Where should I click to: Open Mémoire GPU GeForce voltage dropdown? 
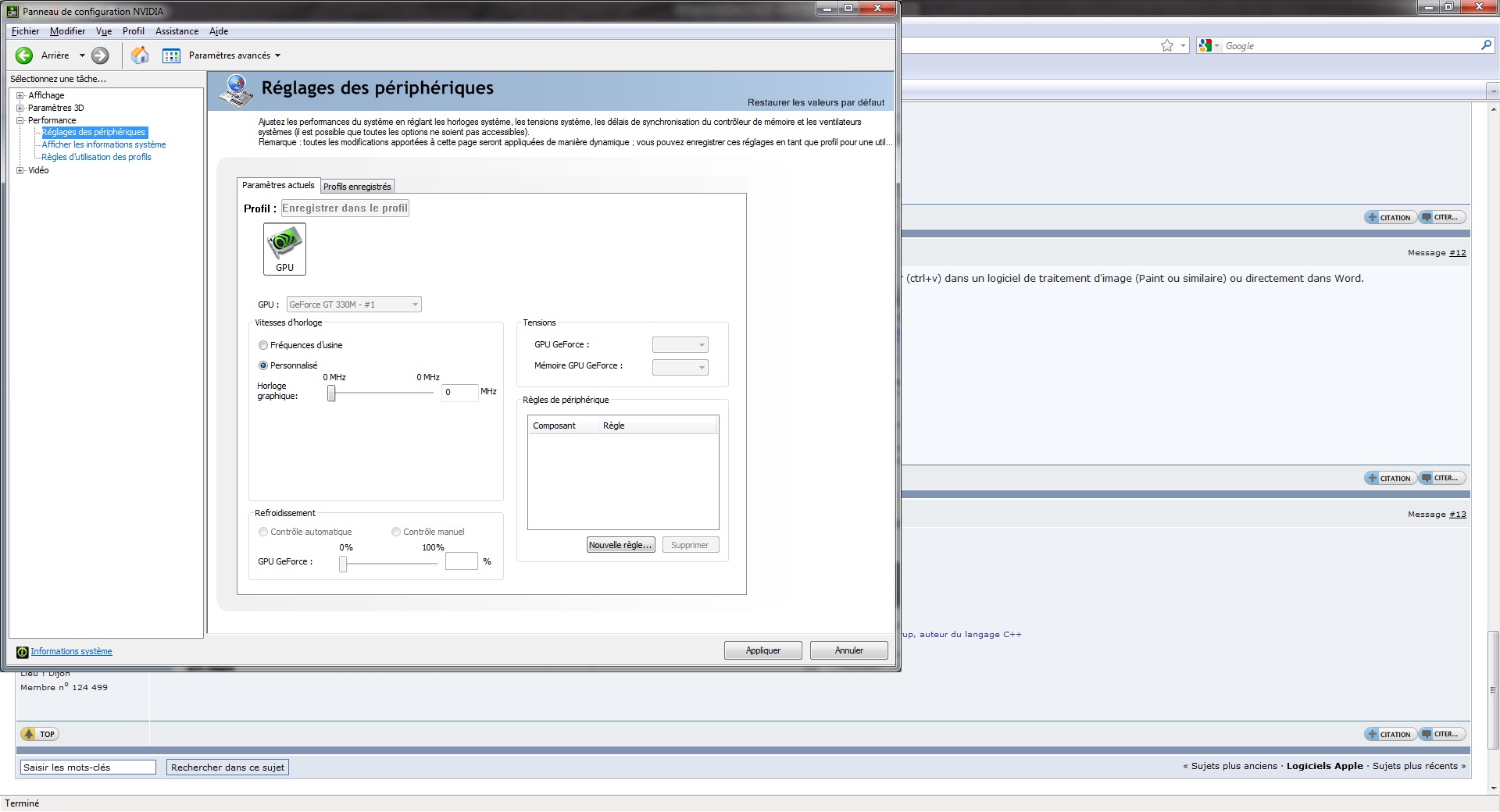click(x=680, y=367)
